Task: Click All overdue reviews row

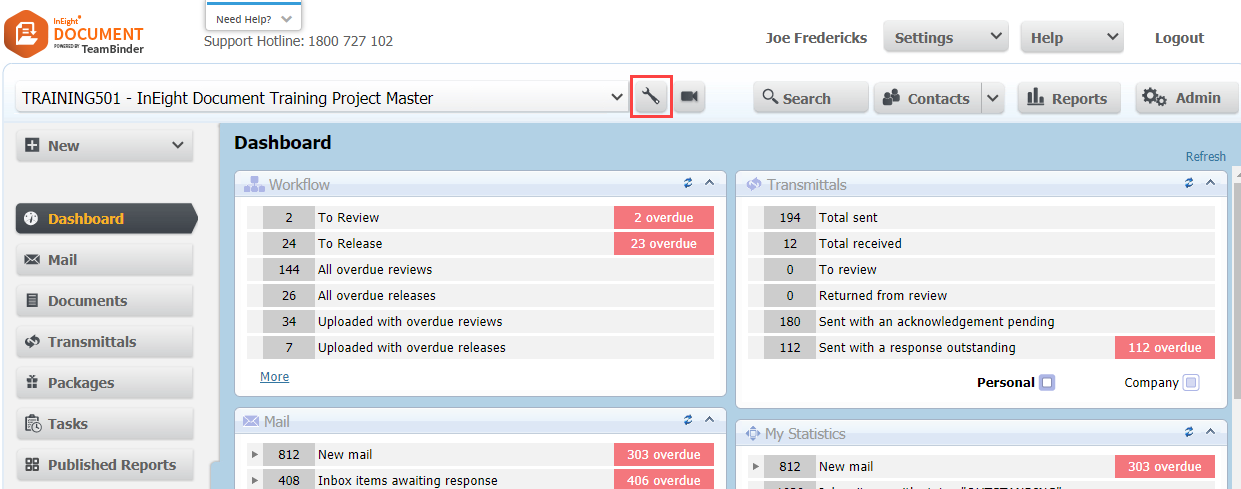Action: point(480,269)
